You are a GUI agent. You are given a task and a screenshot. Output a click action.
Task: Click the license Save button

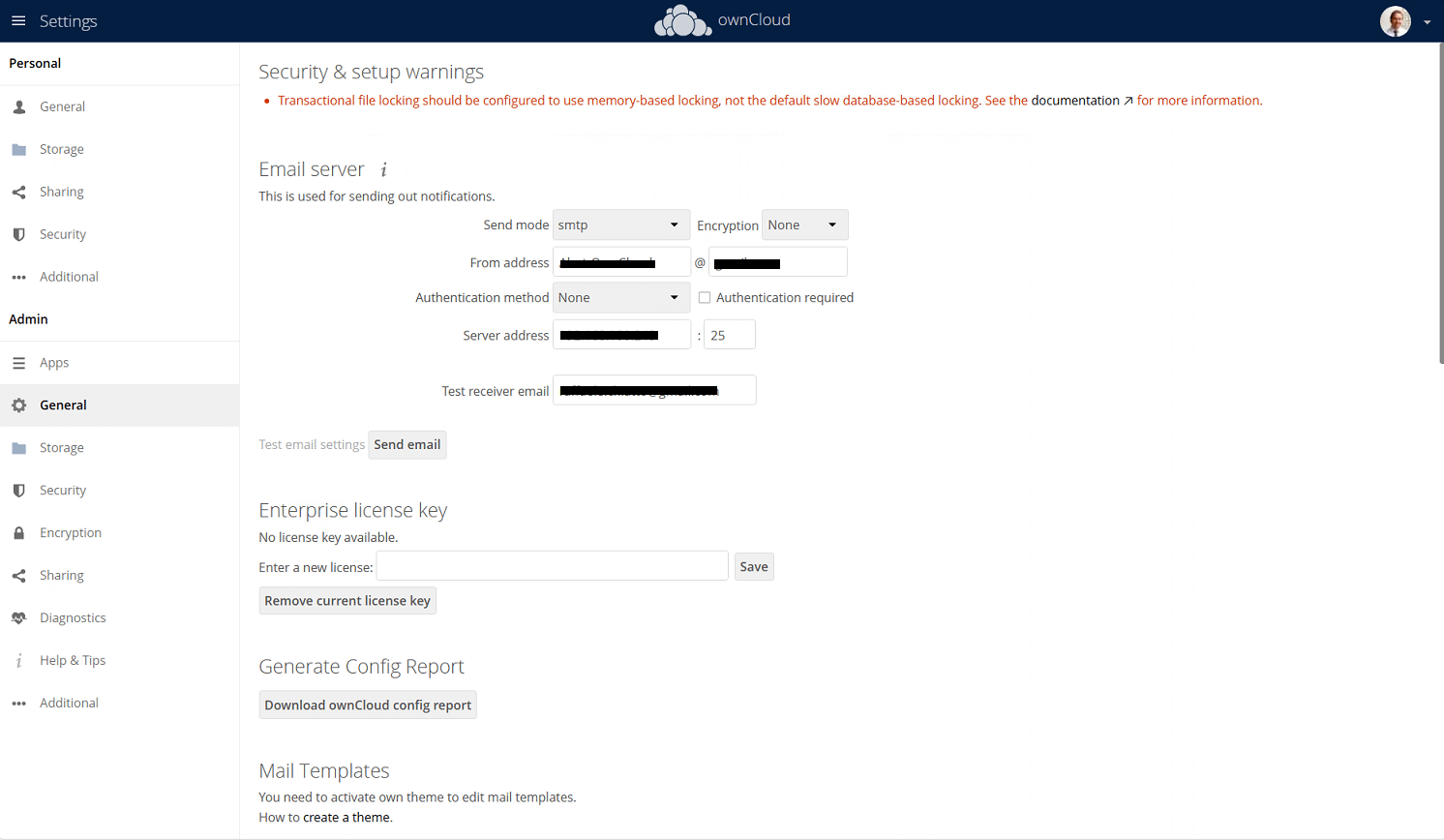click(x=754, y=566)
